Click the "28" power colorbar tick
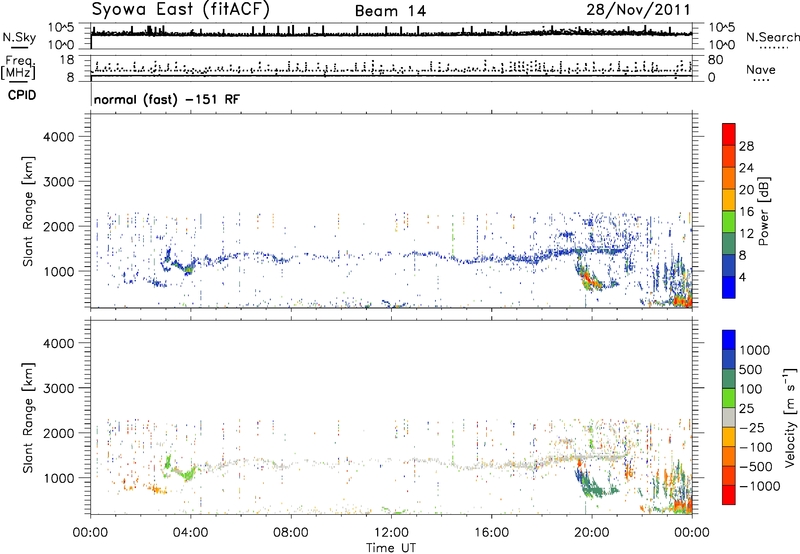Viewport: 800px width, 554px height. [746, 146]
